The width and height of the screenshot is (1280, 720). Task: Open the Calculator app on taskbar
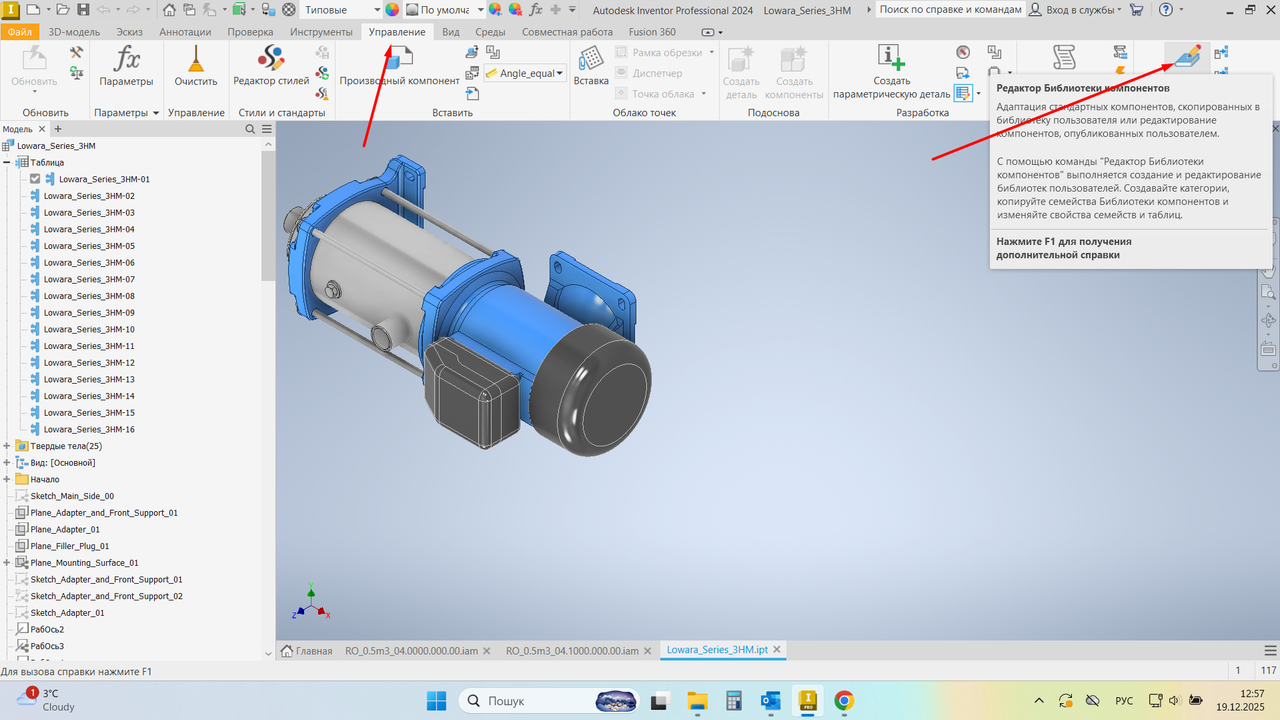pos(733,700)
